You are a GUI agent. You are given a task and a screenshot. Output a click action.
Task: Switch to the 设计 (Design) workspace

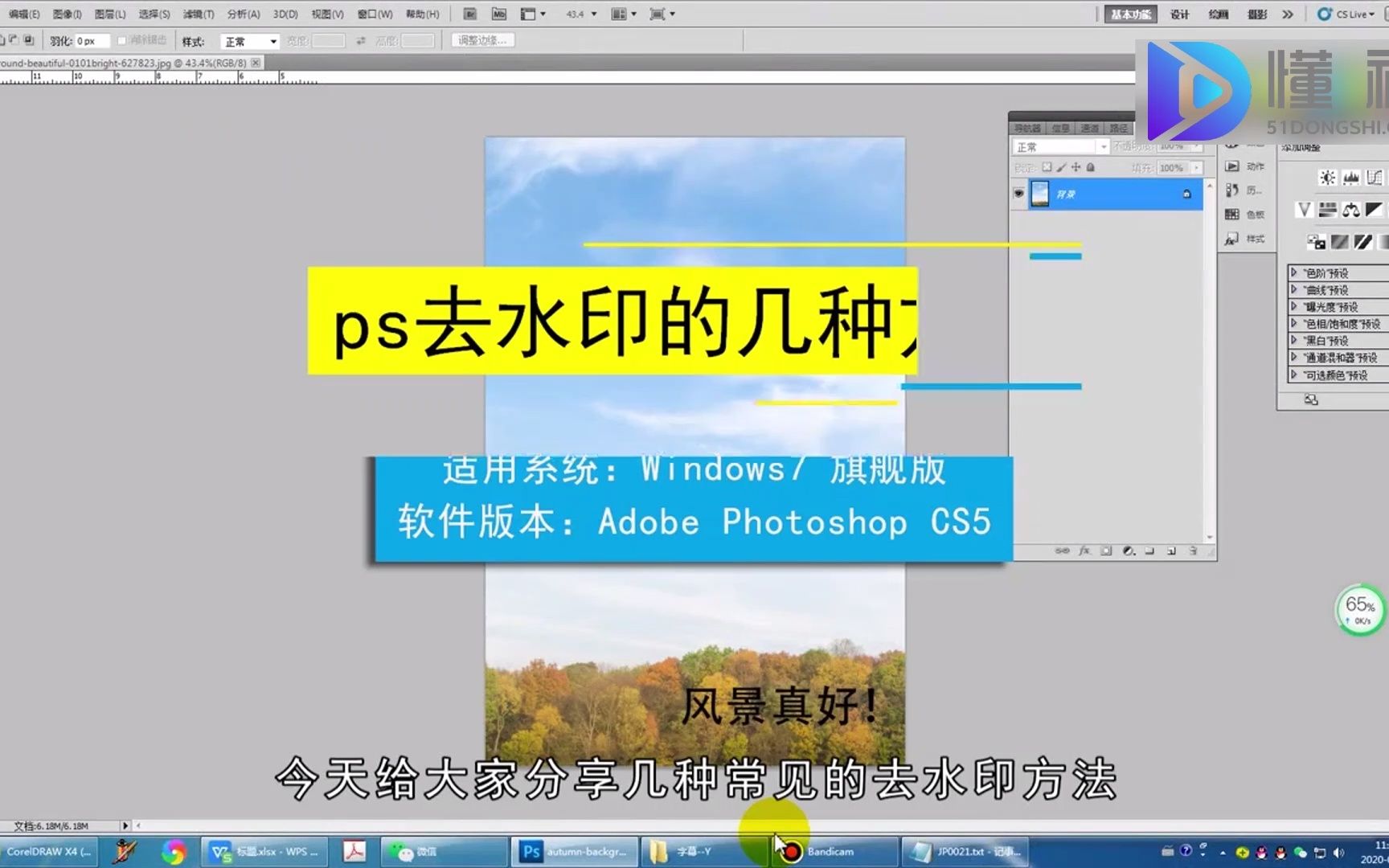[x=1179, y=14]
